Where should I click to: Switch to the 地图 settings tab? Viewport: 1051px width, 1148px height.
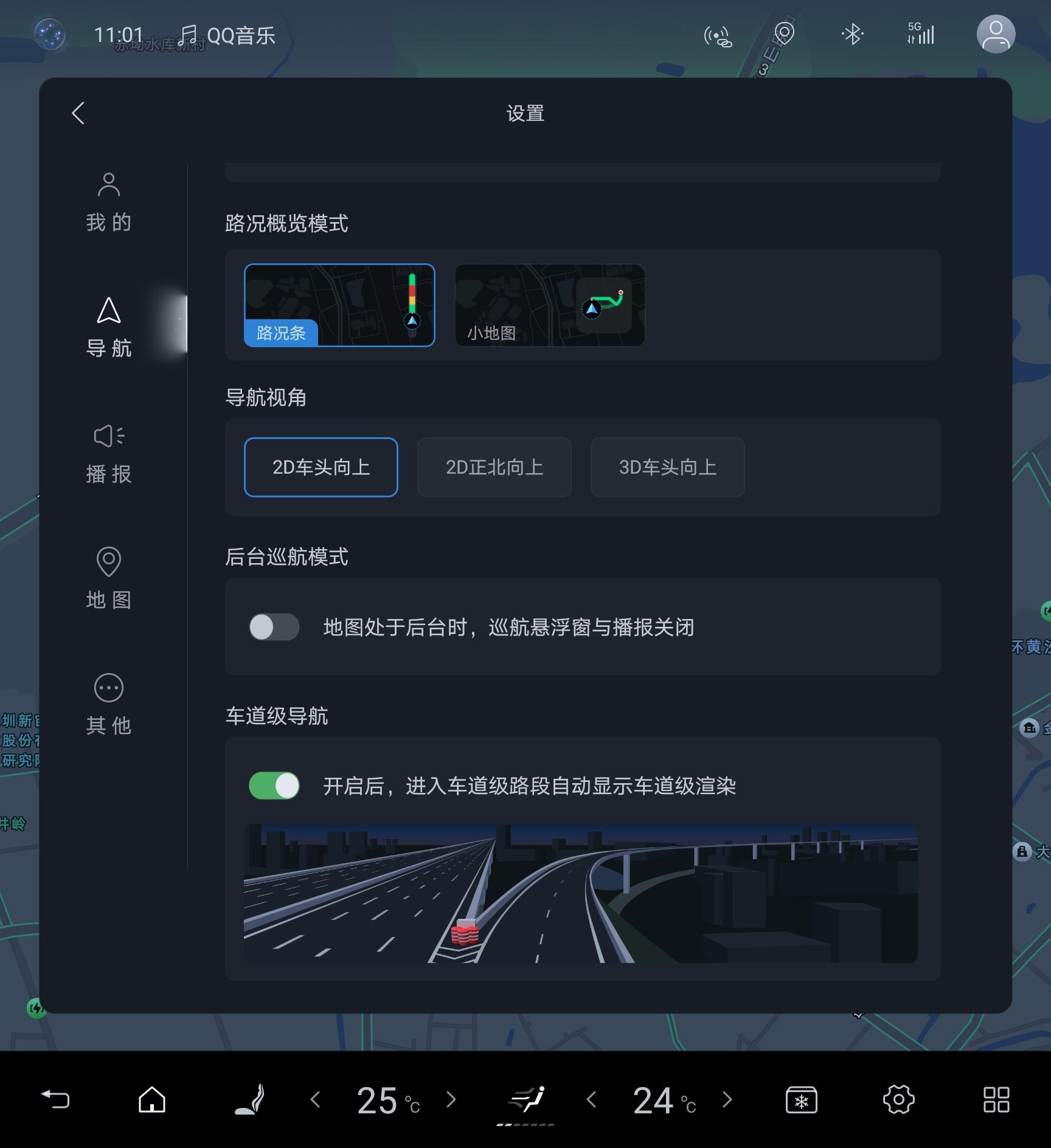(x=109, y=579)
